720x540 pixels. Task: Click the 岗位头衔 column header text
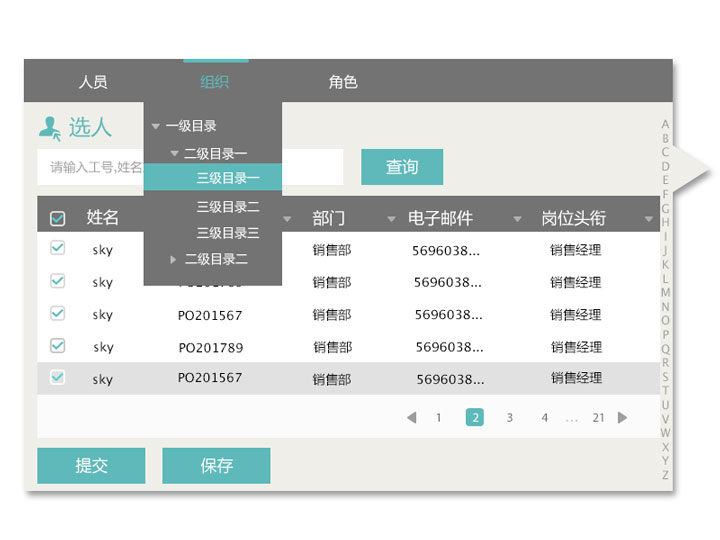tap(574, 218)
